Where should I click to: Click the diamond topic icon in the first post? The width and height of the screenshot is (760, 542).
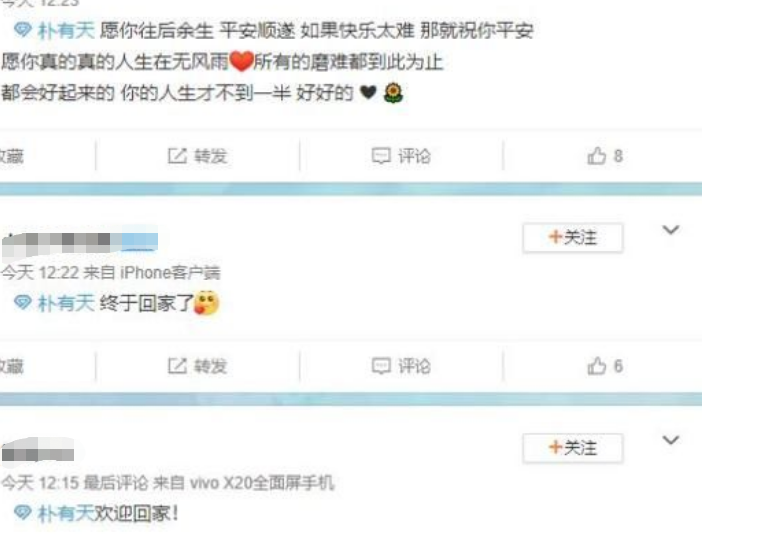[23, 30]
